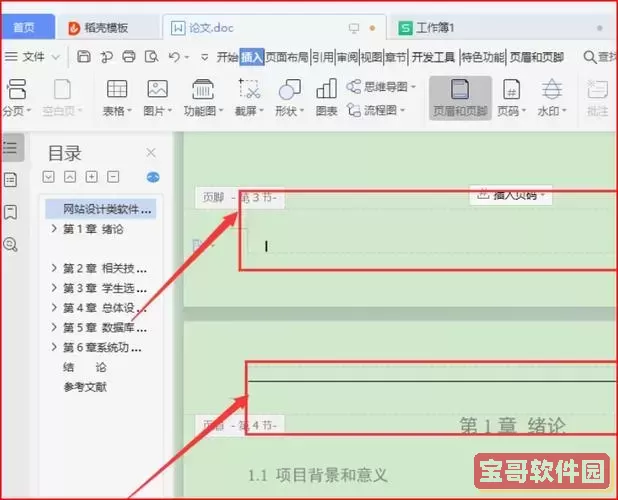The image size is (618, 500).
Task: Expand 第1章 绪论 in outline
Action: click(54, 229)
